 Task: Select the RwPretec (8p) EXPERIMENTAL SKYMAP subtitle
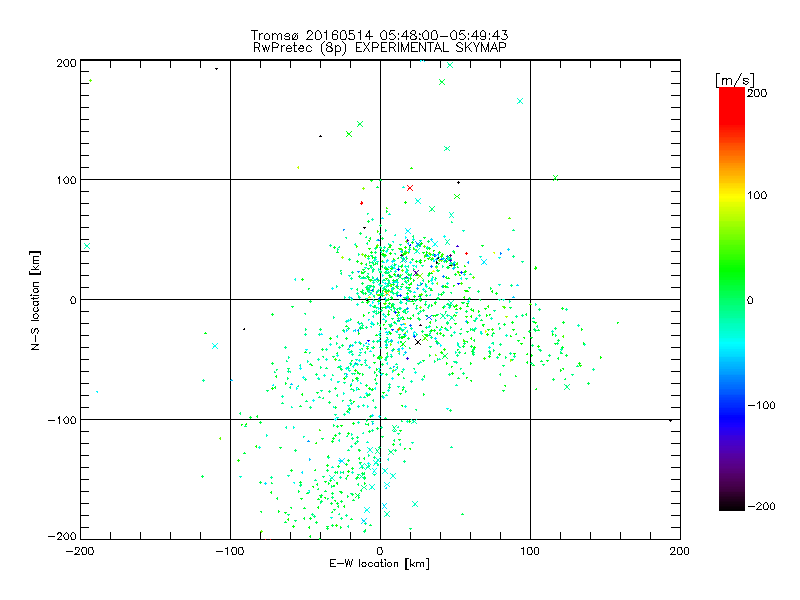pos(379,48)
